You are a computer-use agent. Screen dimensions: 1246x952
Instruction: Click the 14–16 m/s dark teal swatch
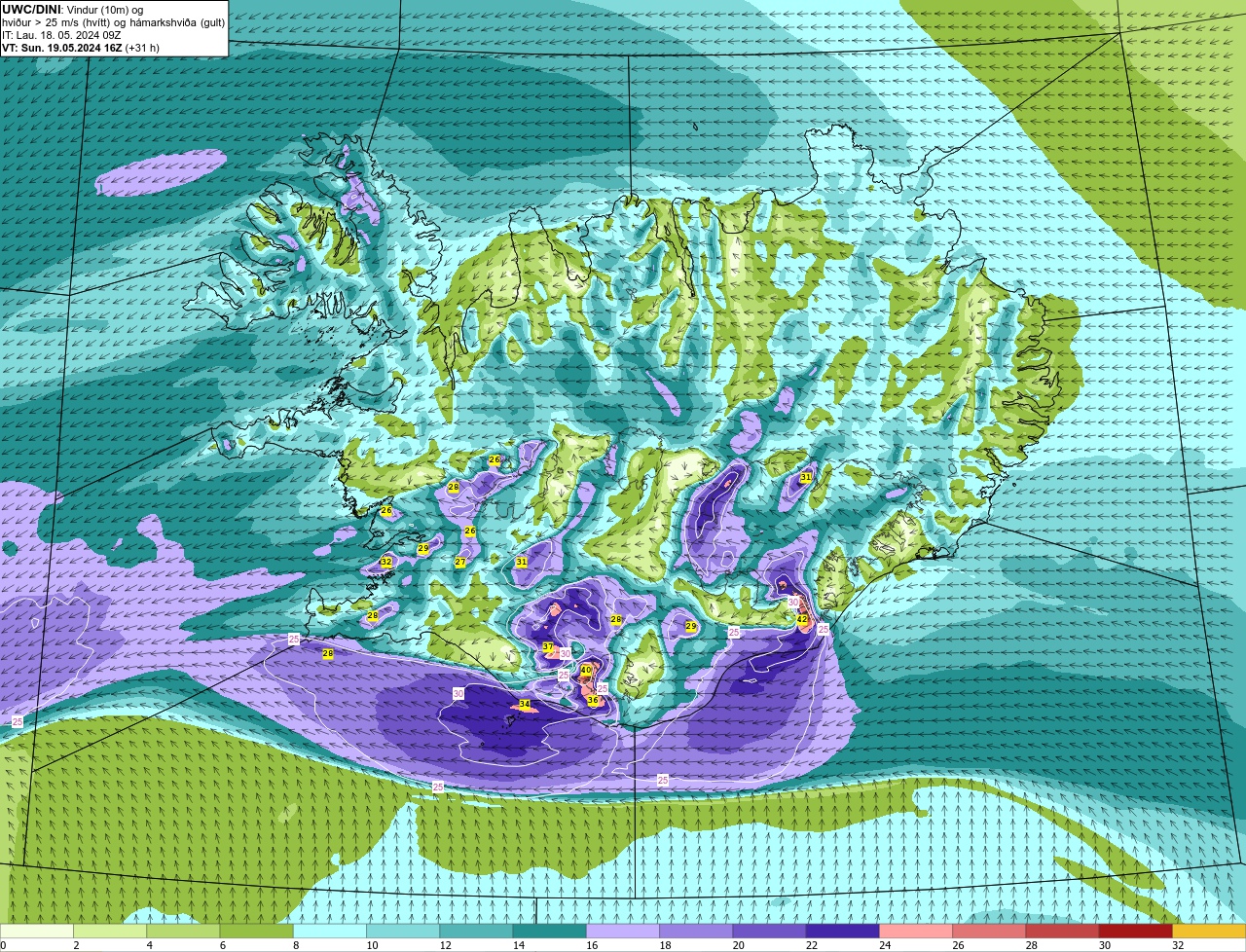(x=549, y=932)
